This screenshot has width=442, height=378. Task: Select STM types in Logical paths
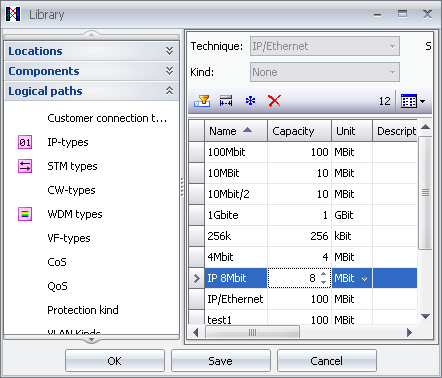tap(72, 166)
